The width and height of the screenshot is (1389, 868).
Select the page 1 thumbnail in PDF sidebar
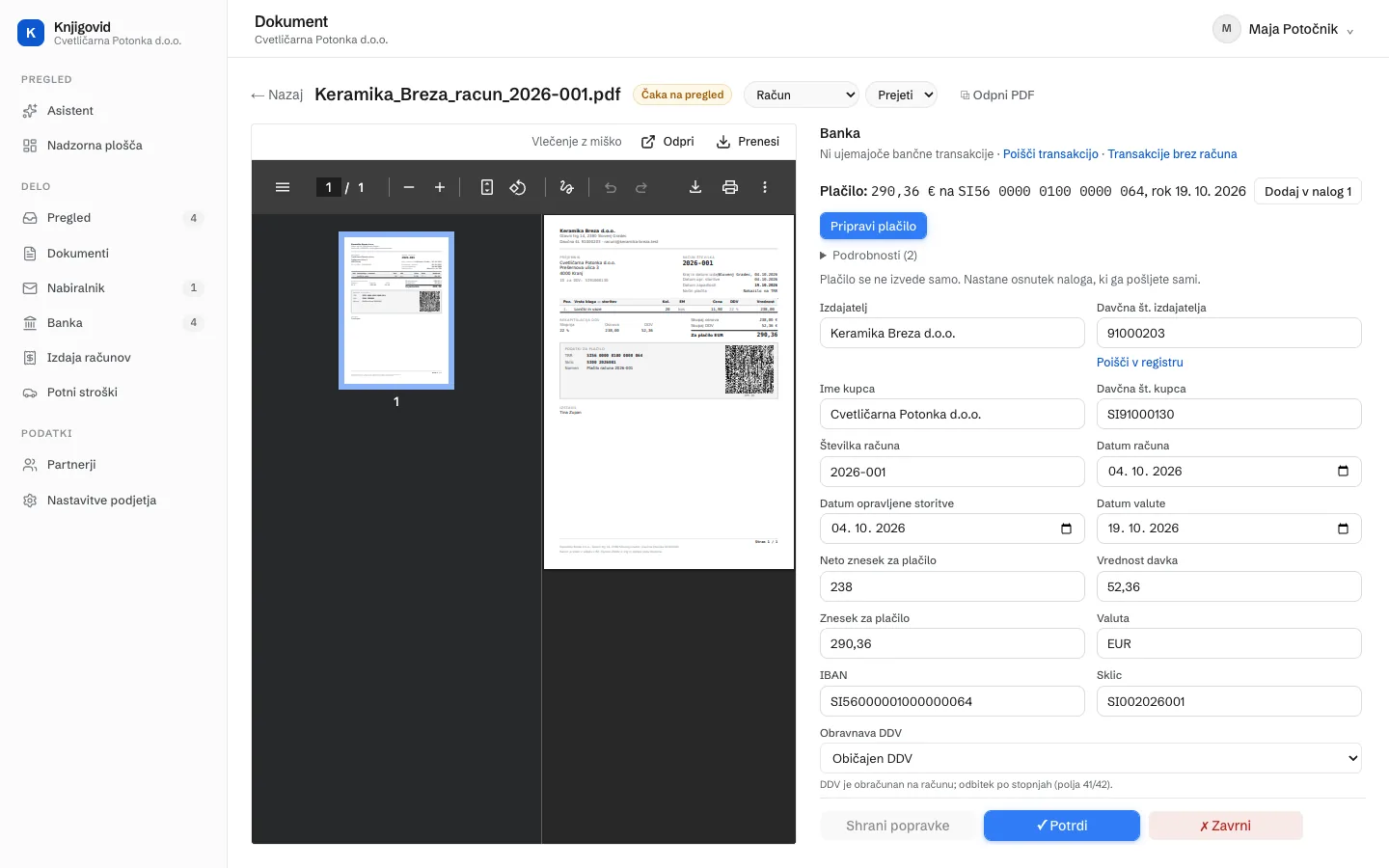(x=396, y=311)
